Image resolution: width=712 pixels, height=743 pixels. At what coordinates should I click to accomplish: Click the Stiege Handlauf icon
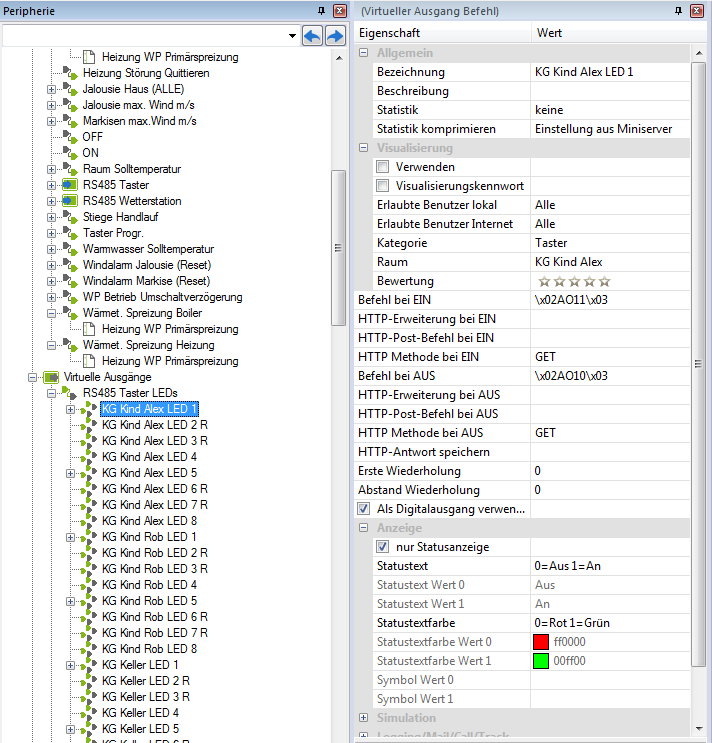(x=70, y=217)
